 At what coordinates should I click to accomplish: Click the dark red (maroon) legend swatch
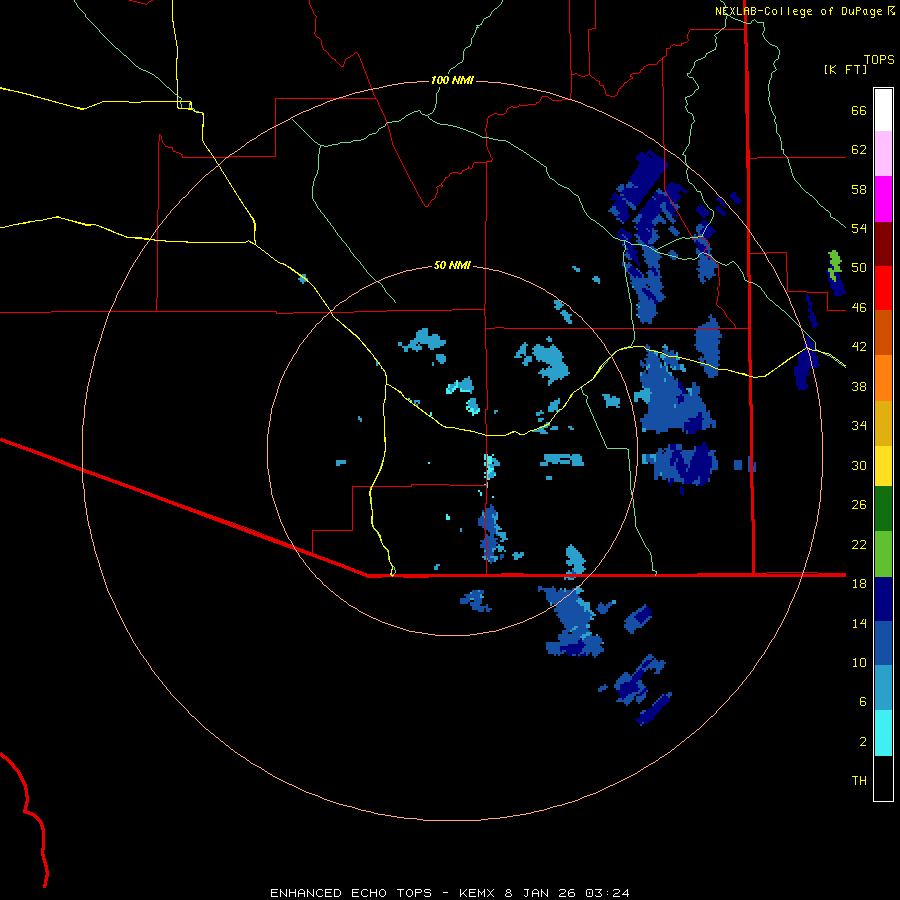click(x=883, y=243)
